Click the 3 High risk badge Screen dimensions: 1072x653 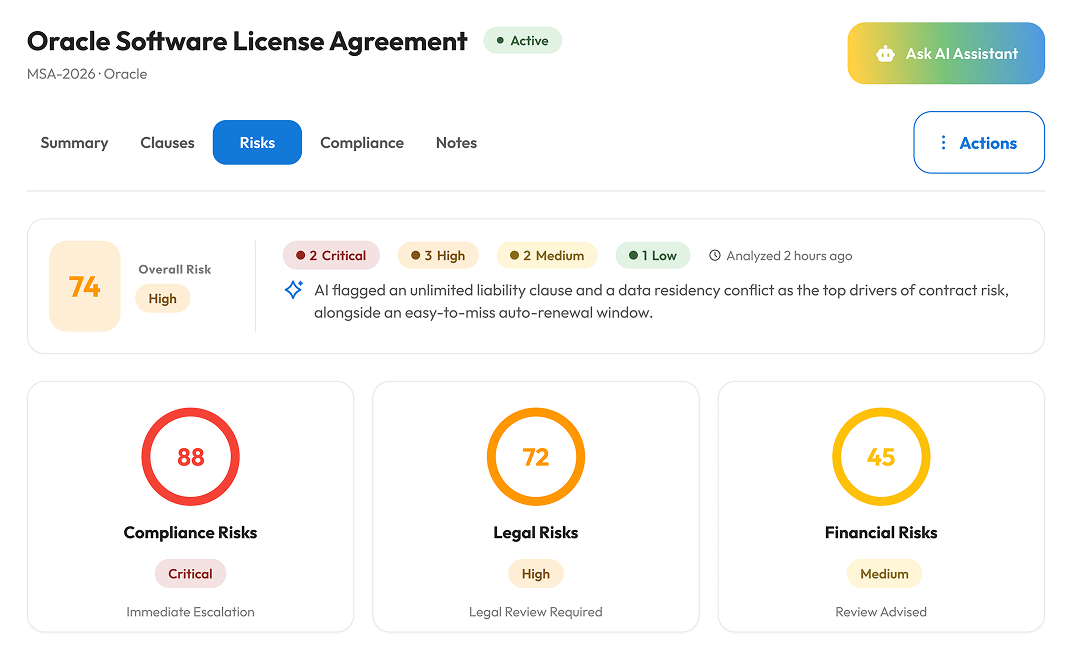coord(438,255)
